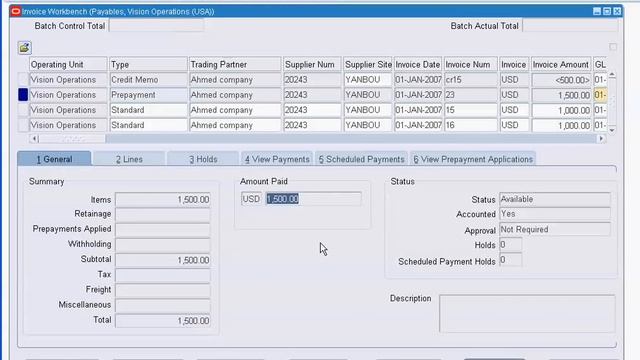Click the current record indicator for the Prepayment row
Viewport: 640px width, 360px height.
[23, 95]
